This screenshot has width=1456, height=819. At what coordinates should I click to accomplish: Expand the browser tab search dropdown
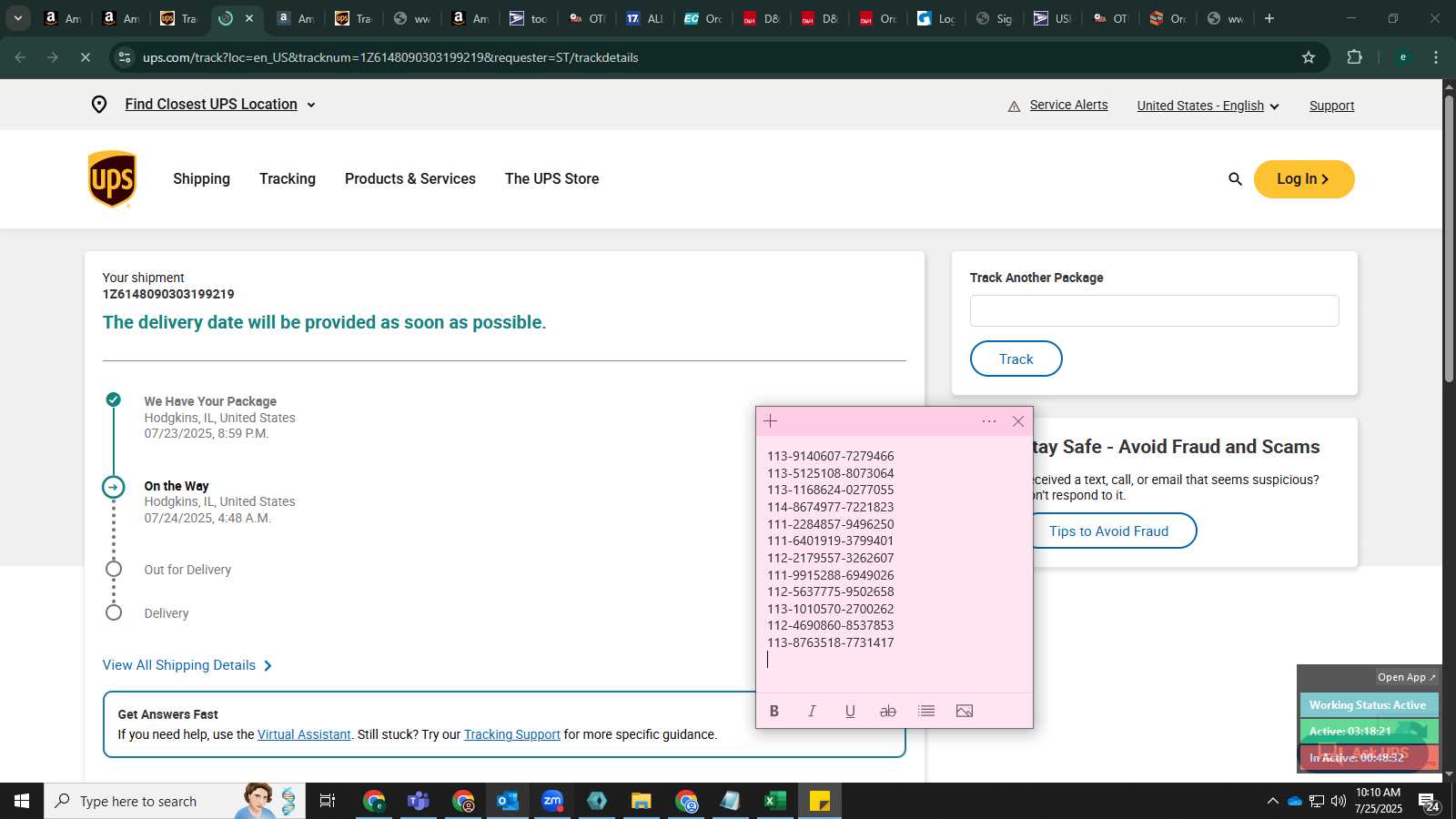18,18
